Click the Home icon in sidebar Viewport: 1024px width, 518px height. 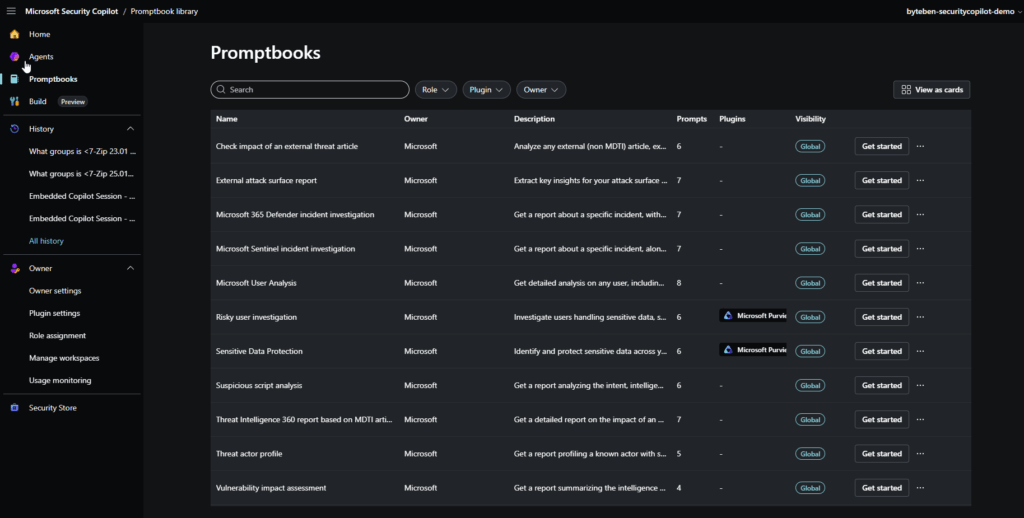coord(14,34)
